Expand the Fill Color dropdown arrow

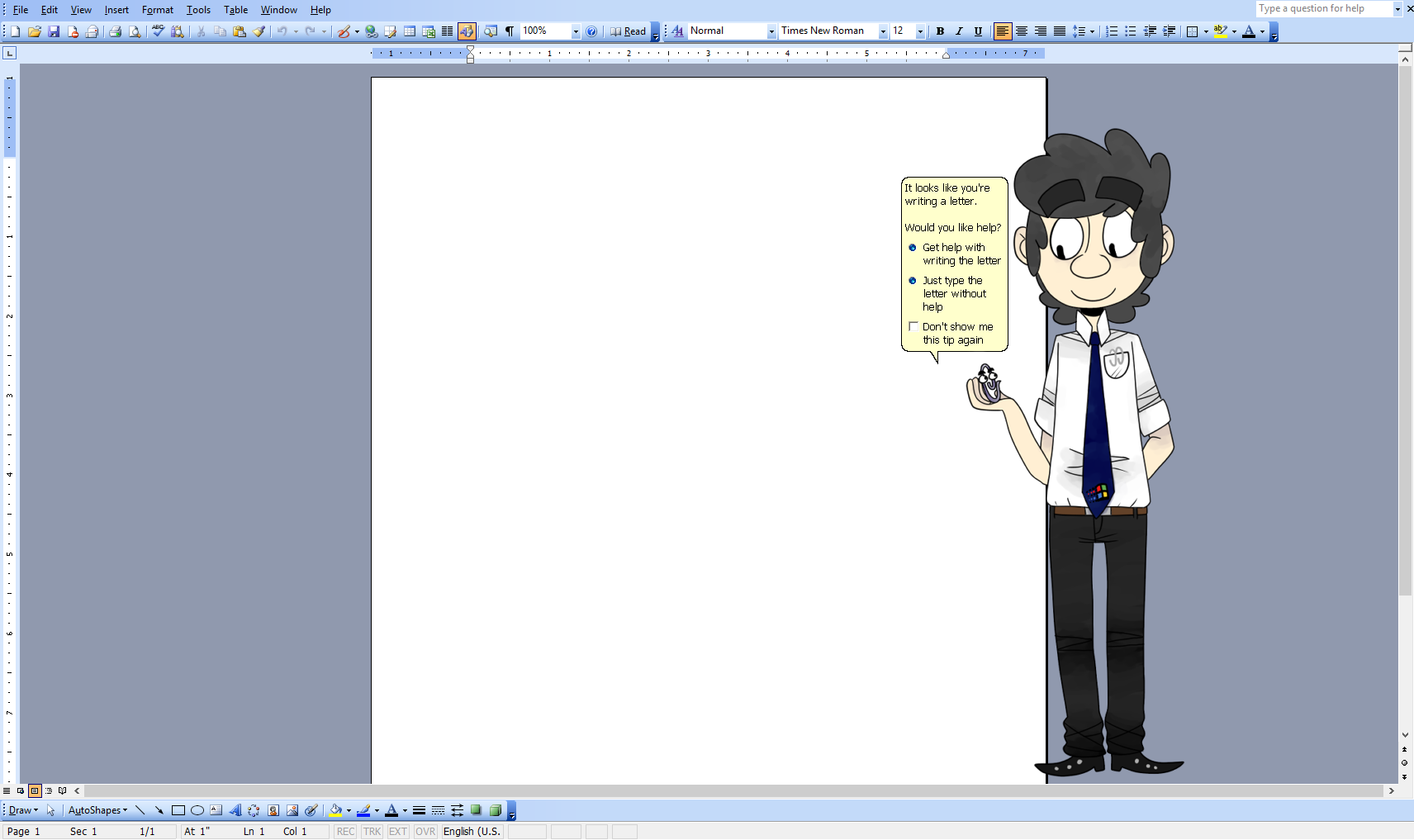tap(349, 810)
